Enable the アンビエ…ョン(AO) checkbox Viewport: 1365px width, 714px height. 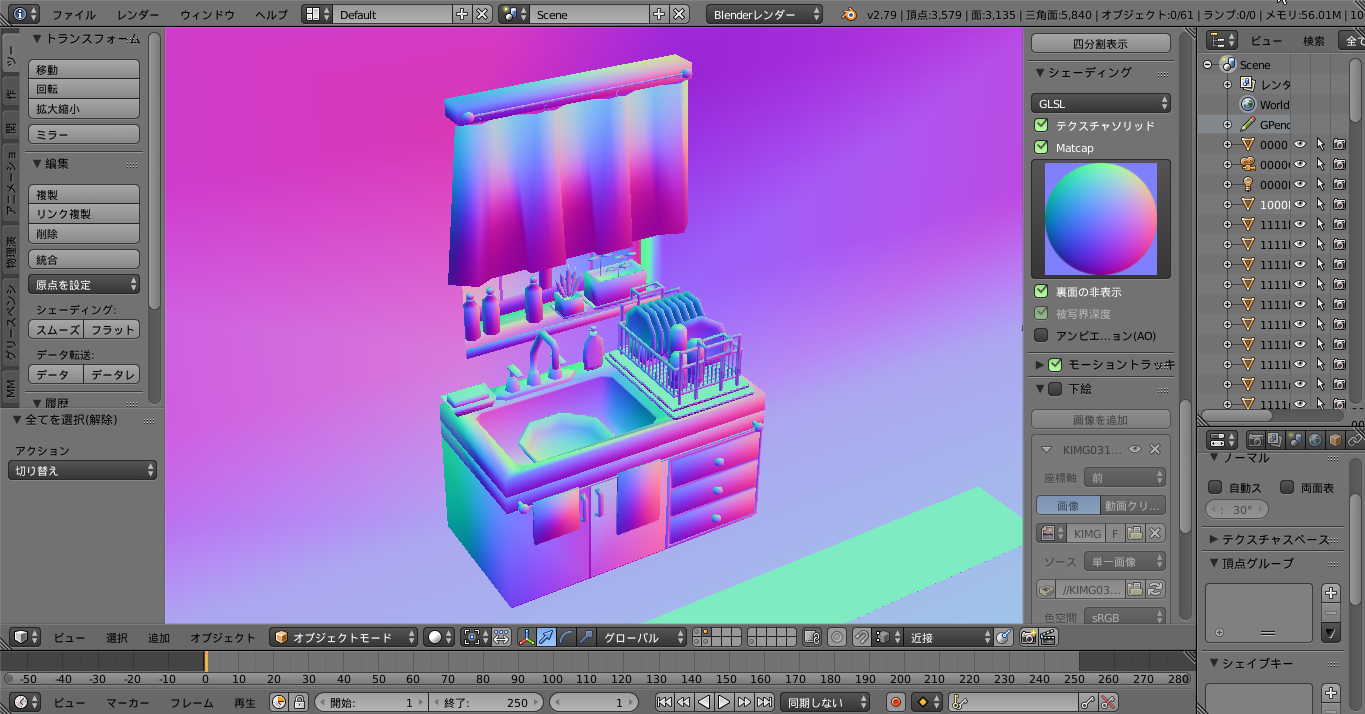(1041, 335)
